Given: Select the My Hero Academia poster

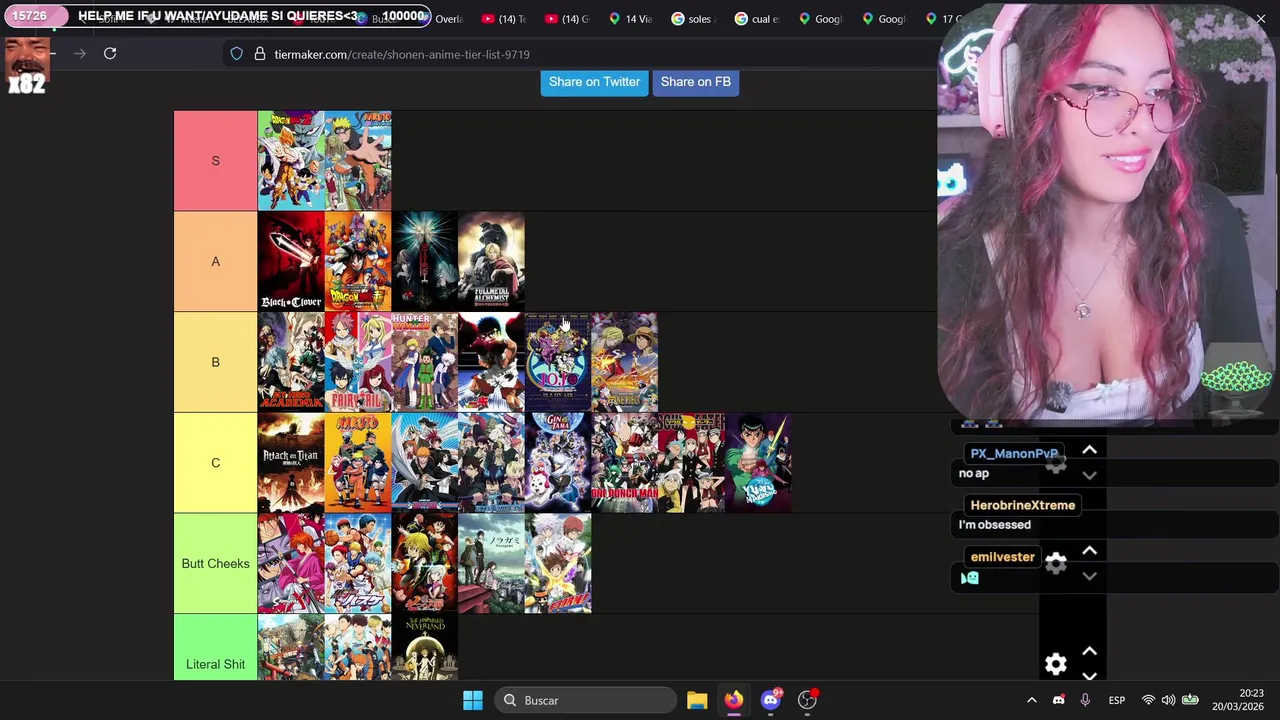Looking at the screenshot, I should click(291, 362).
